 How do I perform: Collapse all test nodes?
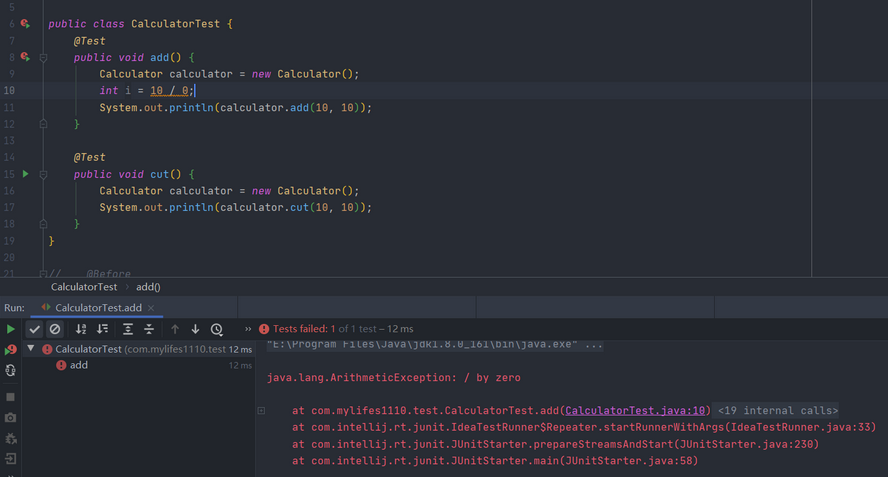[x=149, y=329]
